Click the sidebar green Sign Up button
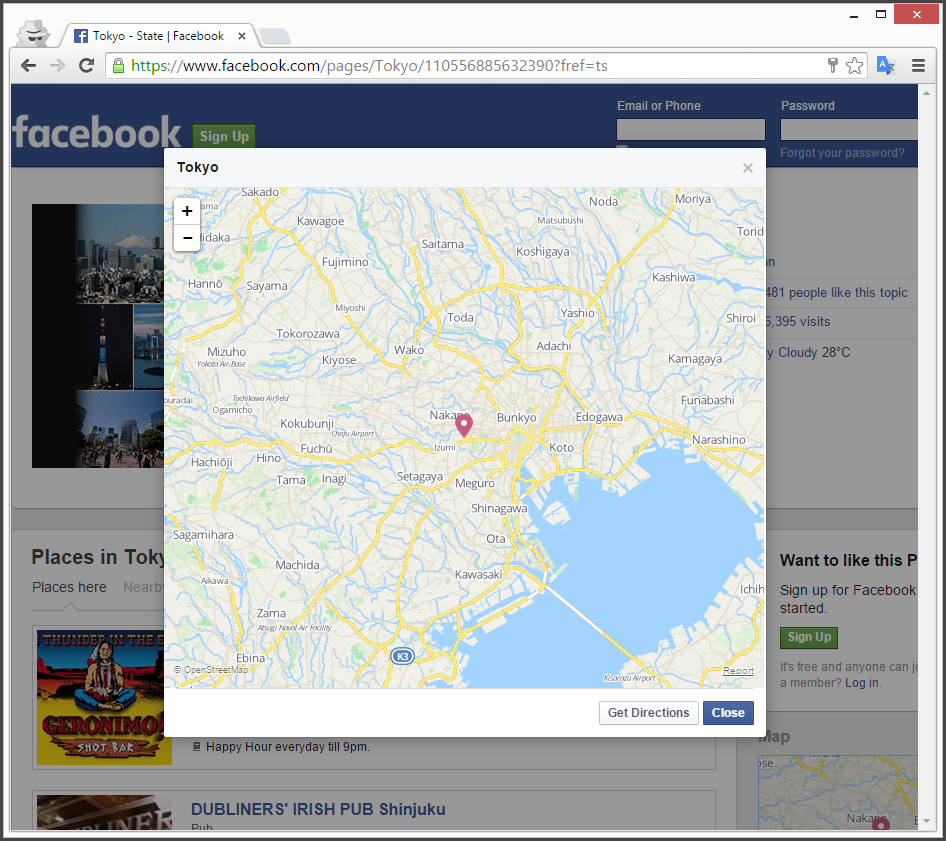This screenshot has width=946, height=841. tap(808, 637)
